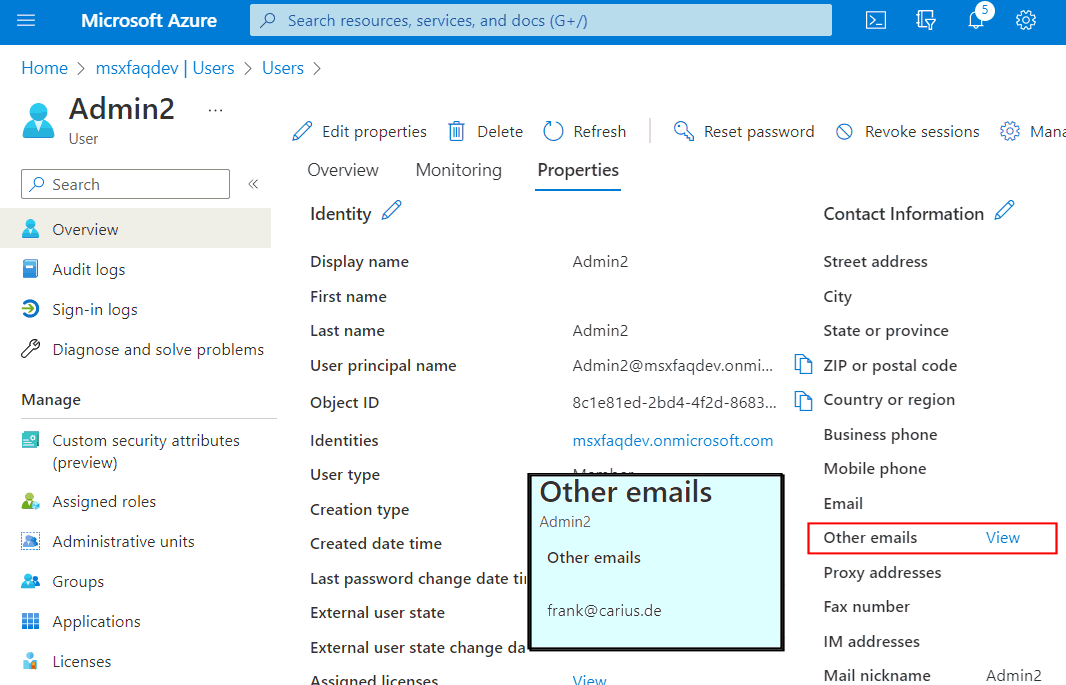Edit Identity section with pencil icon
Screen dimensions: 1066x685
[392, 211]
